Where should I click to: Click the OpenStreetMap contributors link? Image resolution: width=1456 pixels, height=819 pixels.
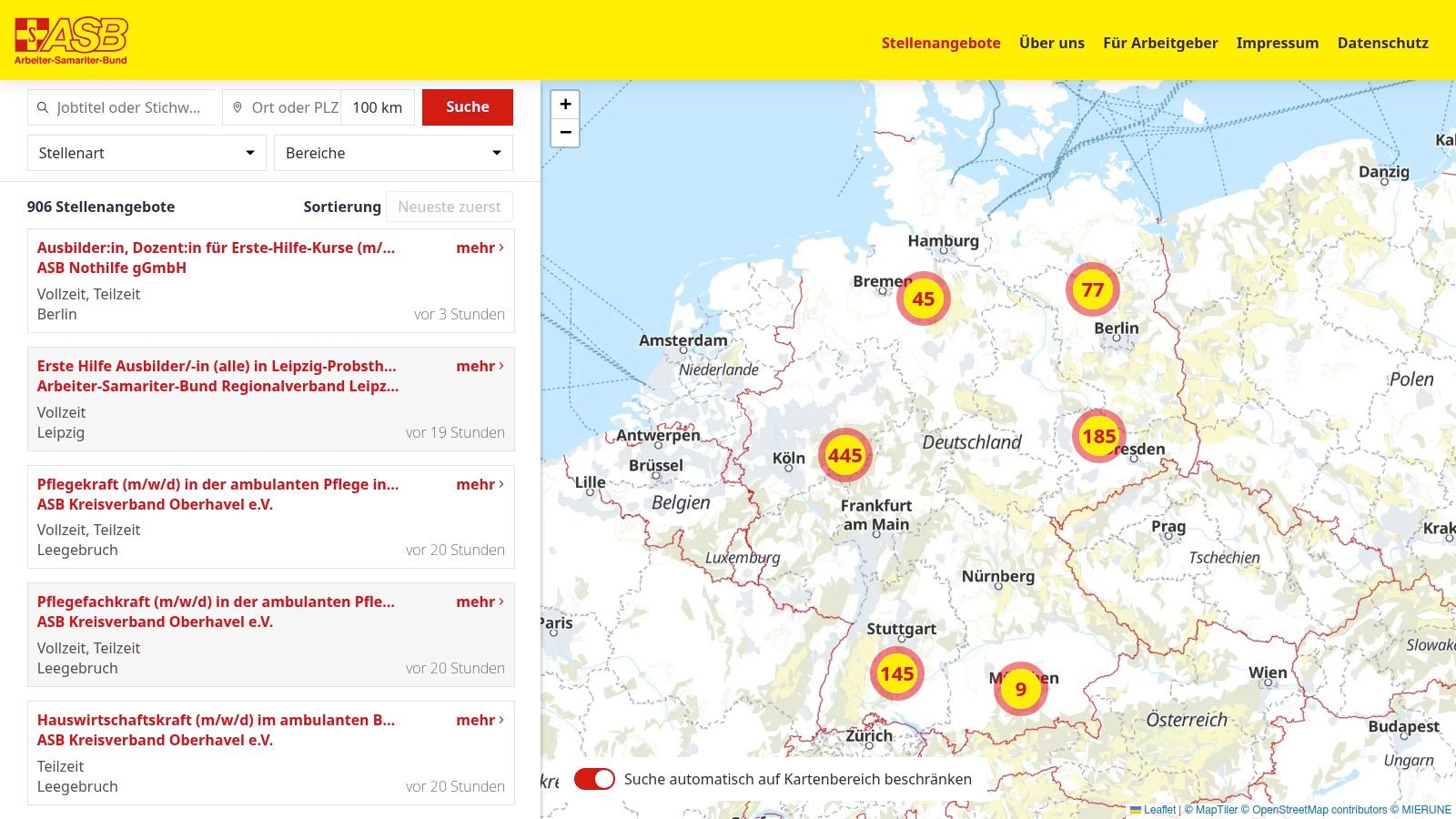pyautogui.click(x=1314, y=810)
